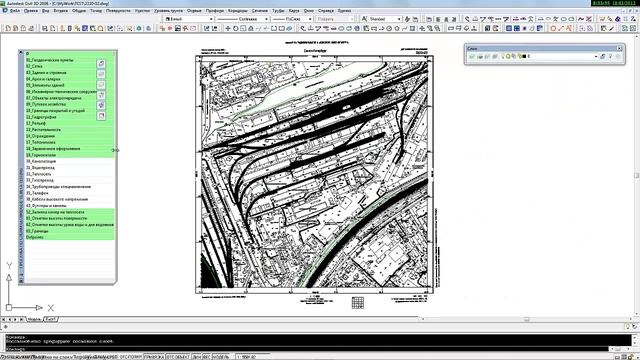Open the Профили menu
Screen dimensions: 640x360
coord(215,11)
